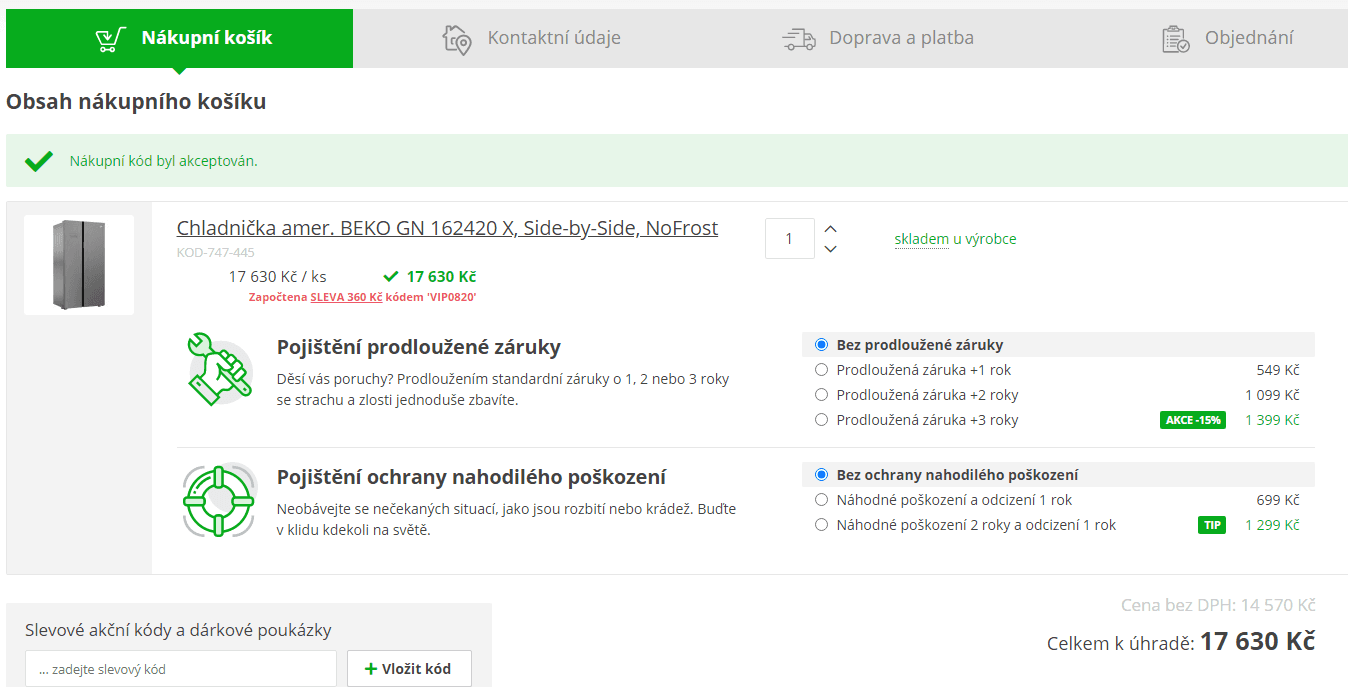Click the 1 299 Kč insurance price

tap(1272, 525)
